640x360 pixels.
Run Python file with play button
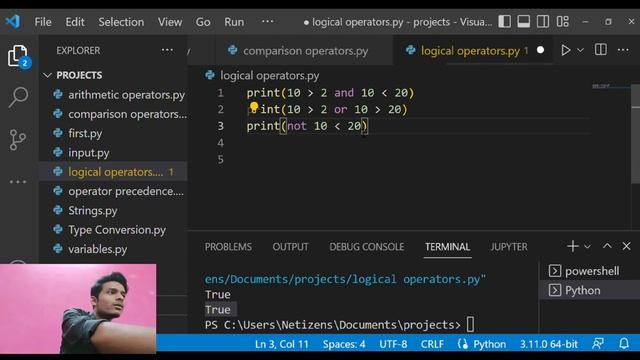tap(565, 50)
